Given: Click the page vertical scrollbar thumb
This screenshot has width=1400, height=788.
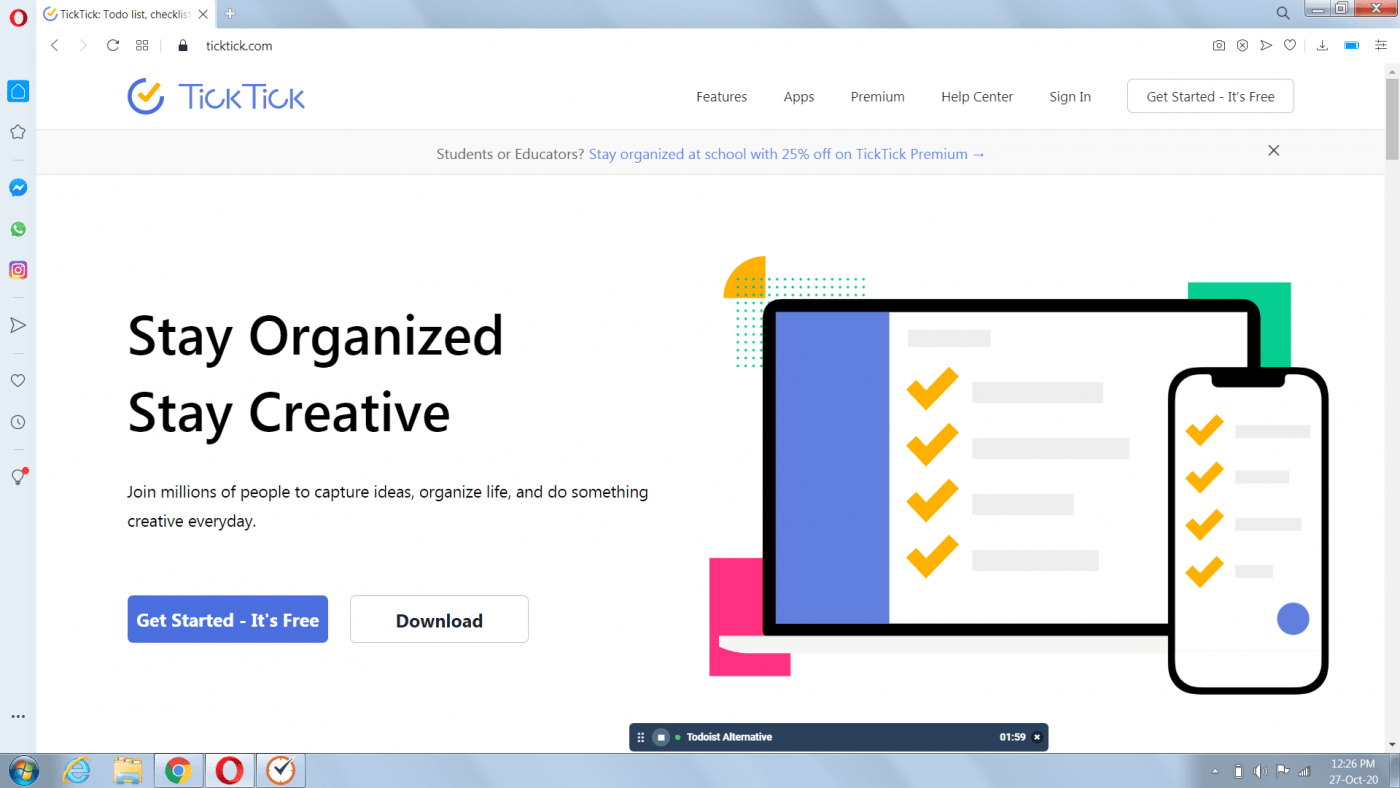Looking at the screenshot, I should coord(1391,118).
